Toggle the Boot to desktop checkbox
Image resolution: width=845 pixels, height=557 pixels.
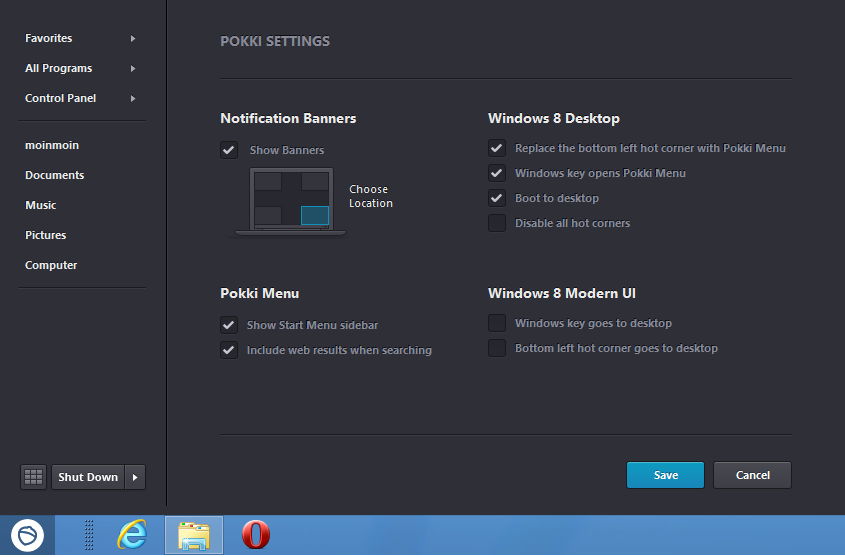tap(497, 198)
